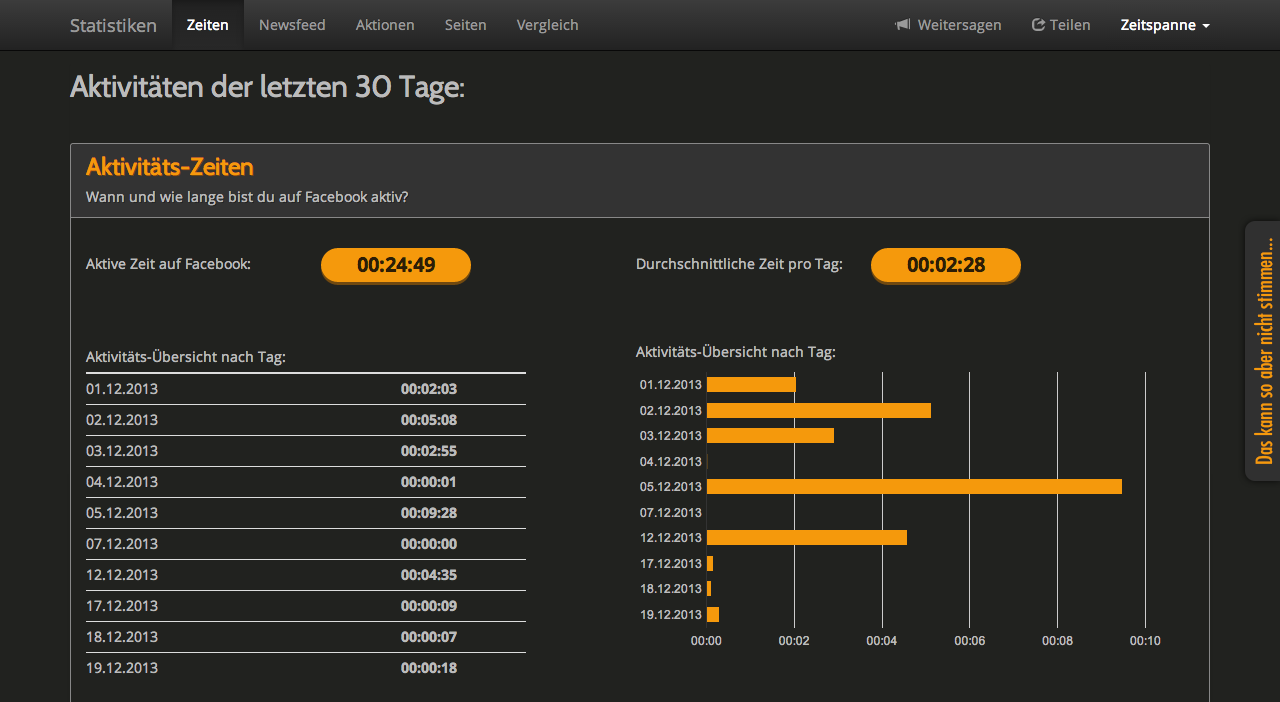Click the megaphone icon beside Weitersagen

903,25
